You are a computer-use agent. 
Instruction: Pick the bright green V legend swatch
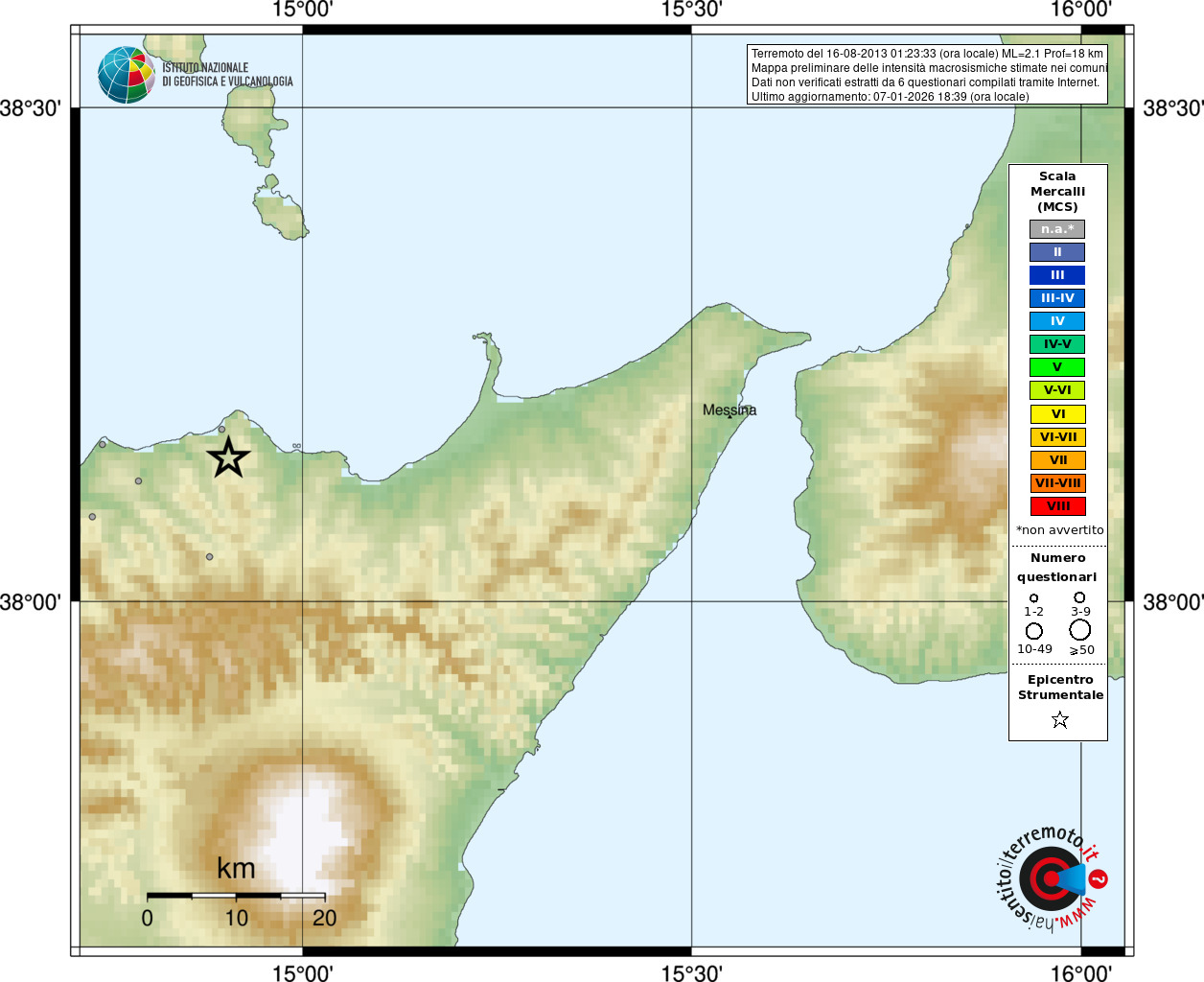1057,367
